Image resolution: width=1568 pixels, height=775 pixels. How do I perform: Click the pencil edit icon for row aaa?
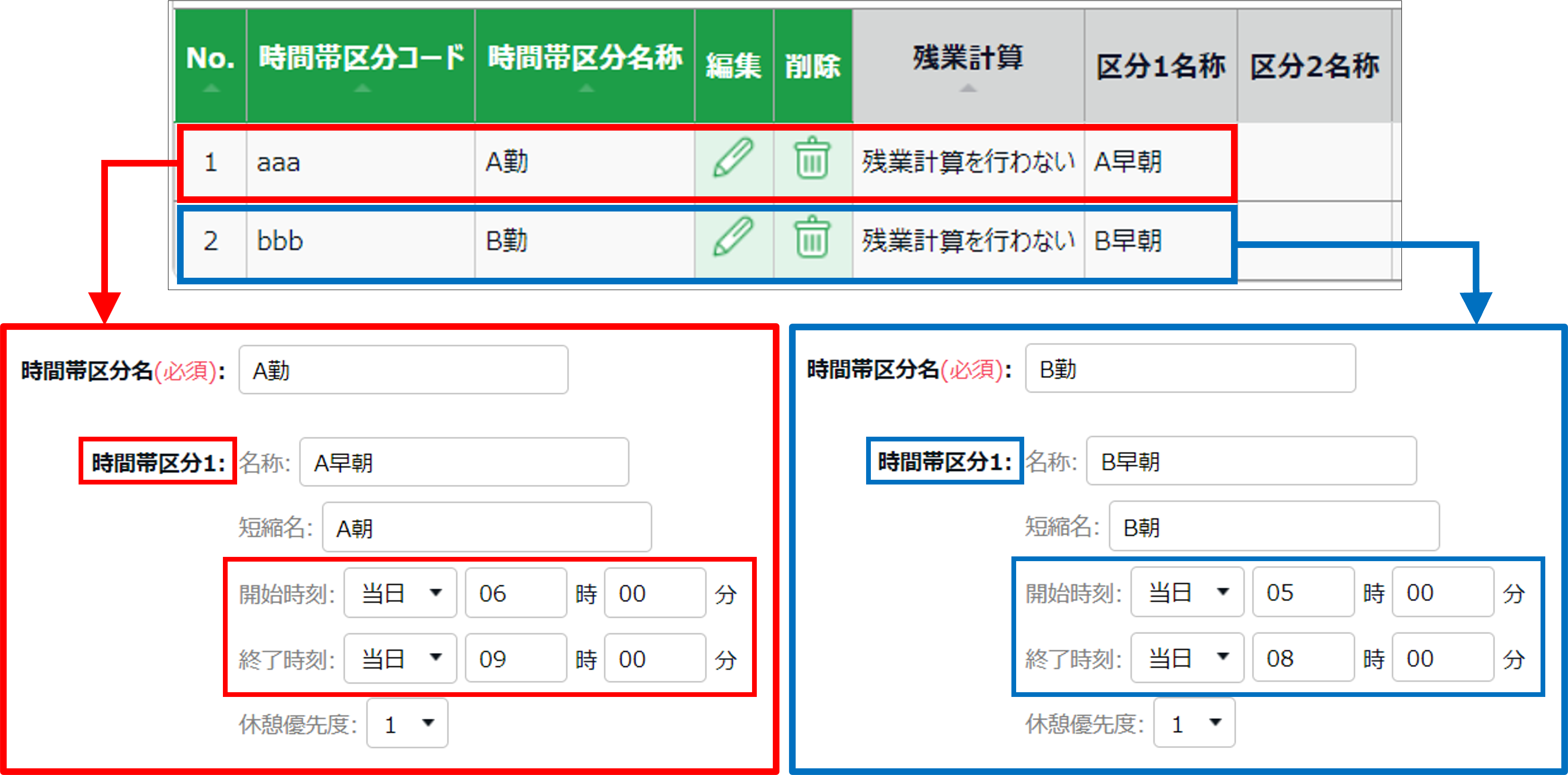pyautogui.click(x=733, y=158)
